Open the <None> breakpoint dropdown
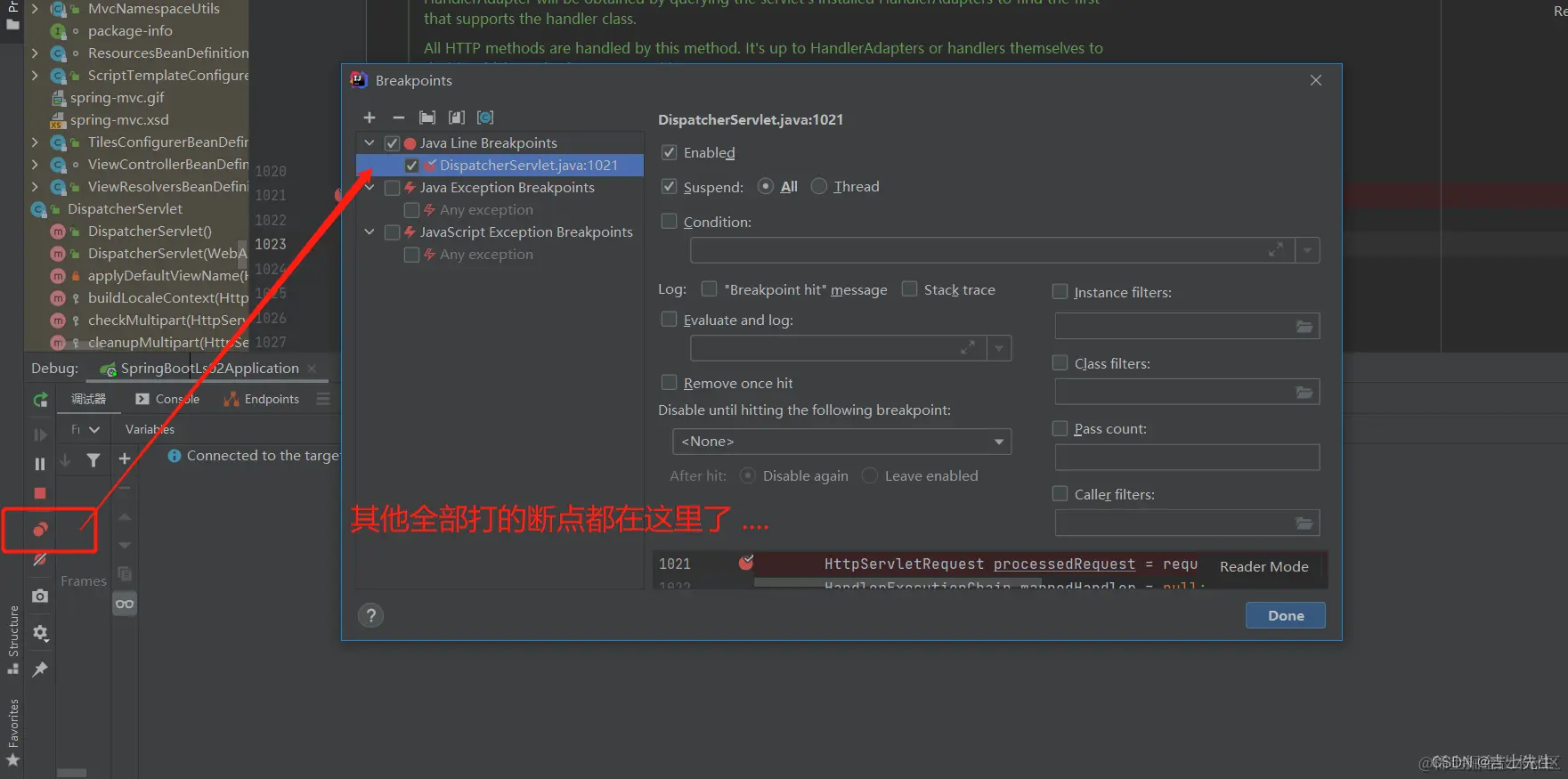The height and width of the screenshot is (779, 1568). point(841,442)
